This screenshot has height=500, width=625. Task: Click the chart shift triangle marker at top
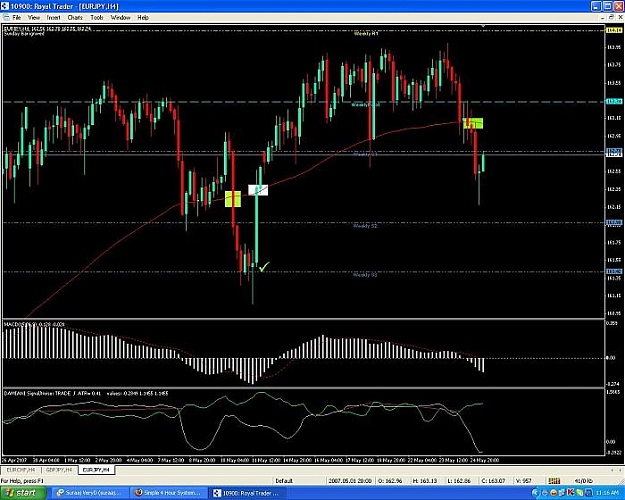click(x=483, y=26)
